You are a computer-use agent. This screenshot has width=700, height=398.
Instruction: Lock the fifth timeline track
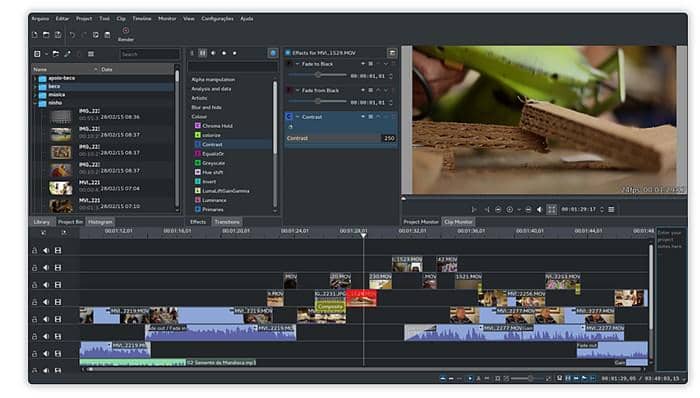point(35,319)
